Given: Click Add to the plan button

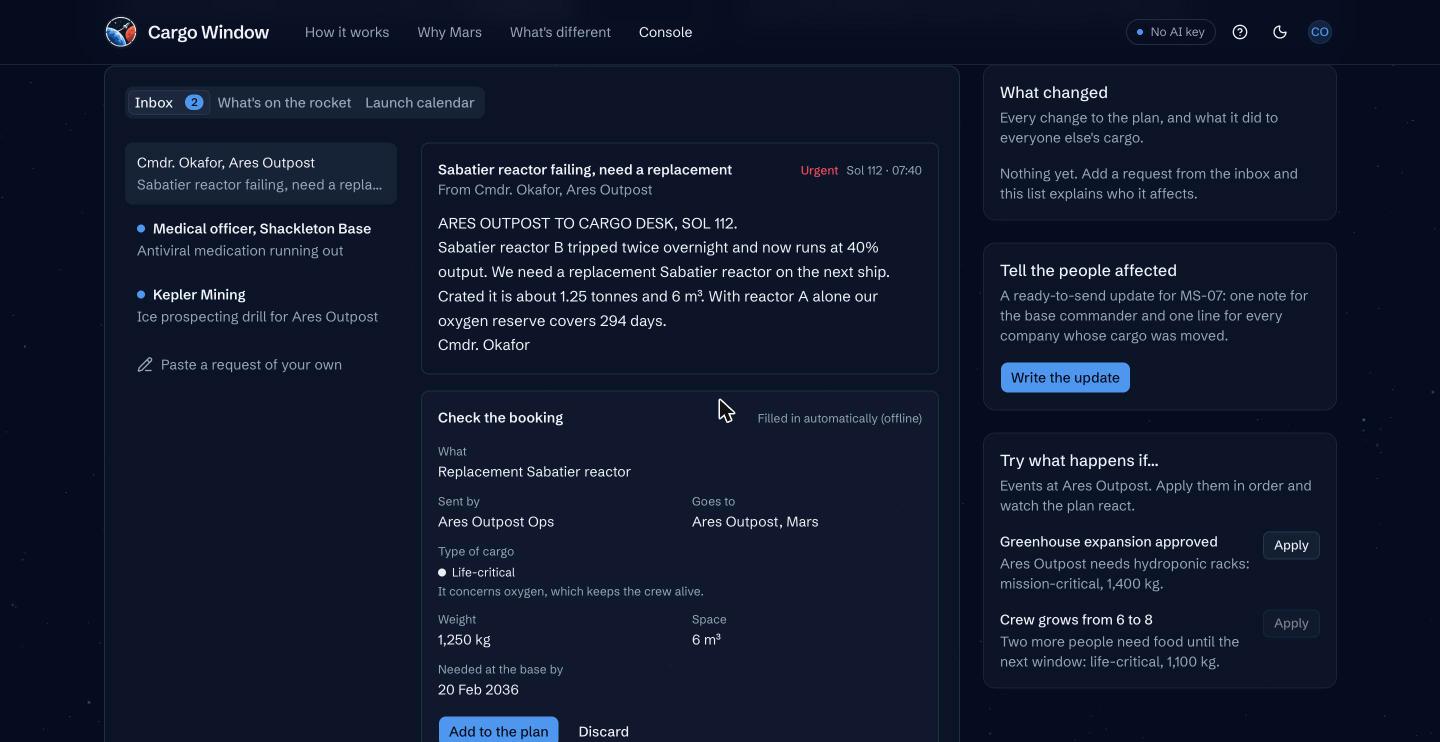Looking at the screenshot, I should click(498, 730).
